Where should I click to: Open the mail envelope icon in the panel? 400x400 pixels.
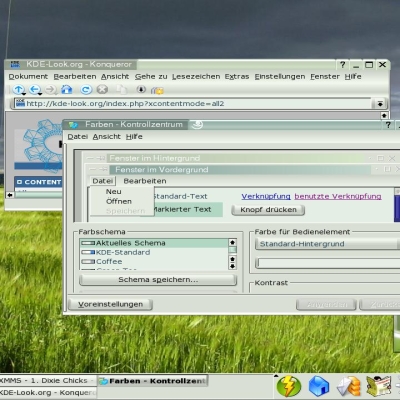click(x=349, y=387)
